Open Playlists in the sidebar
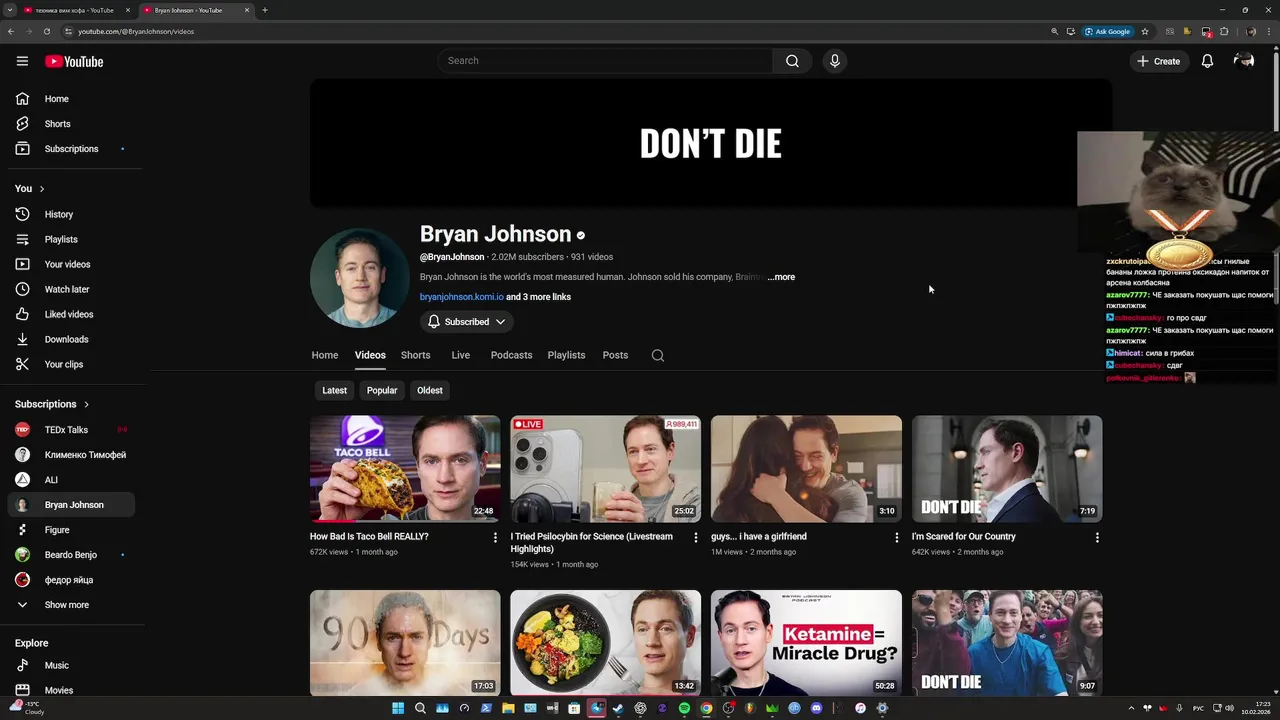This screenshot has width=1280, height=720. (71, 239)
